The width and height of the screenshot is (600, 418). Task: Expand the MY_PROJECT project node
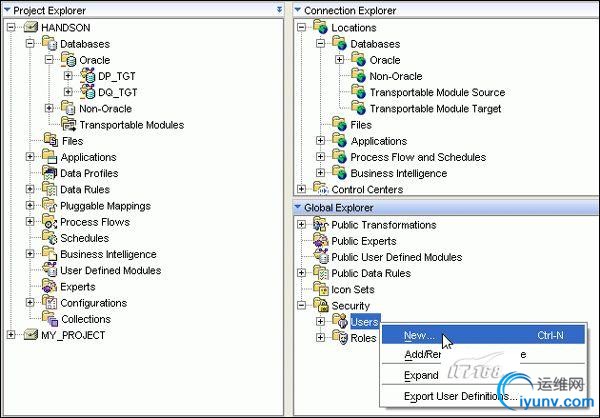tap(11, 335)
